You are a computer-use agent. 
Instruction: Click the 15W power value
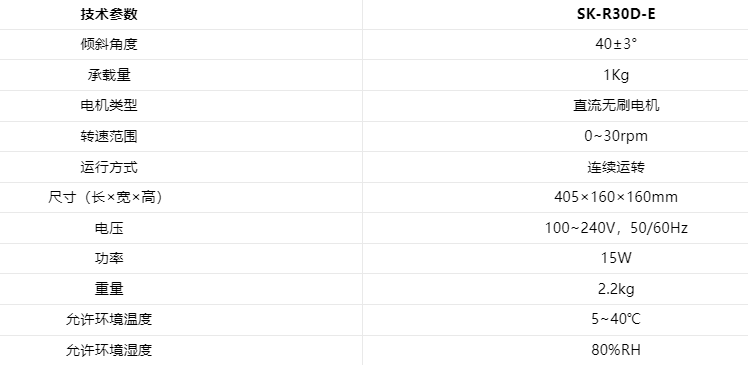[616, 258]
